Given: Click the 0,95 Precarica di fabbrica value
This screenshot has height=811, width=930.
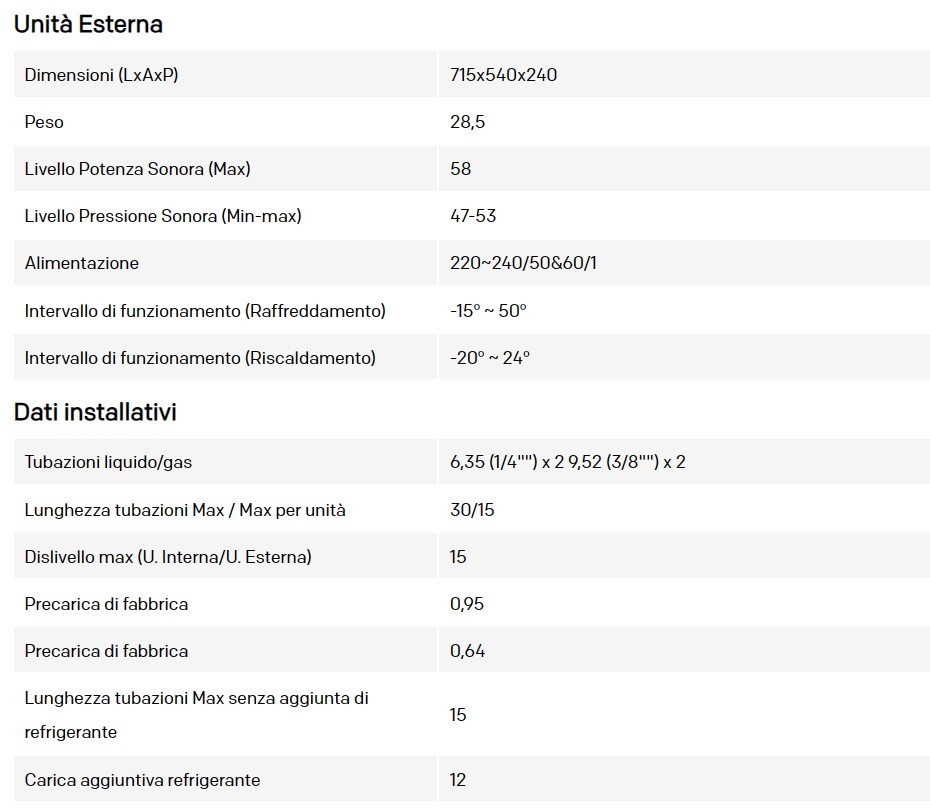Looking at the screenshot, I should click(x=467, y=603).
